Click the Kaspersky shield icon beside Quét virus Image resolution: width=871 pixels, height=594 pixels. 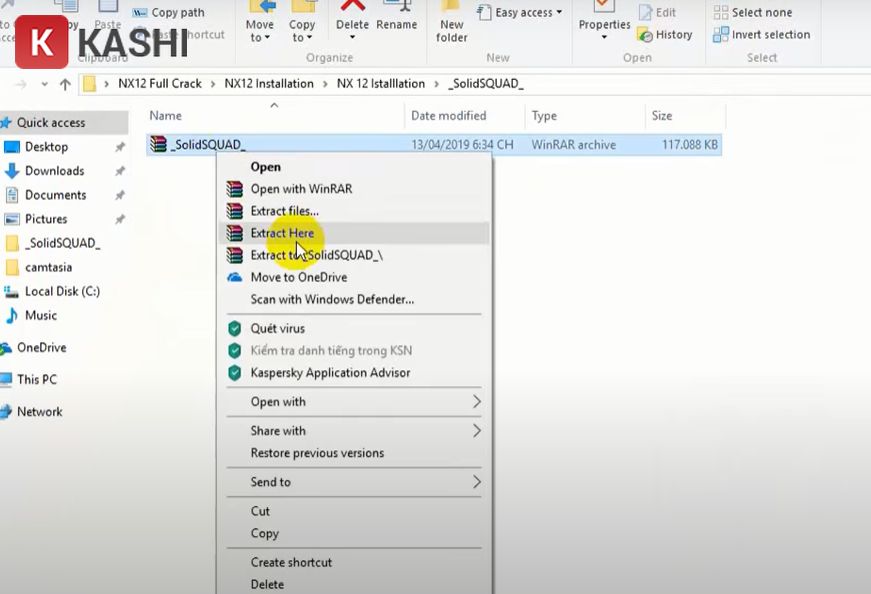pyautogui.click(x=235, y=329)
